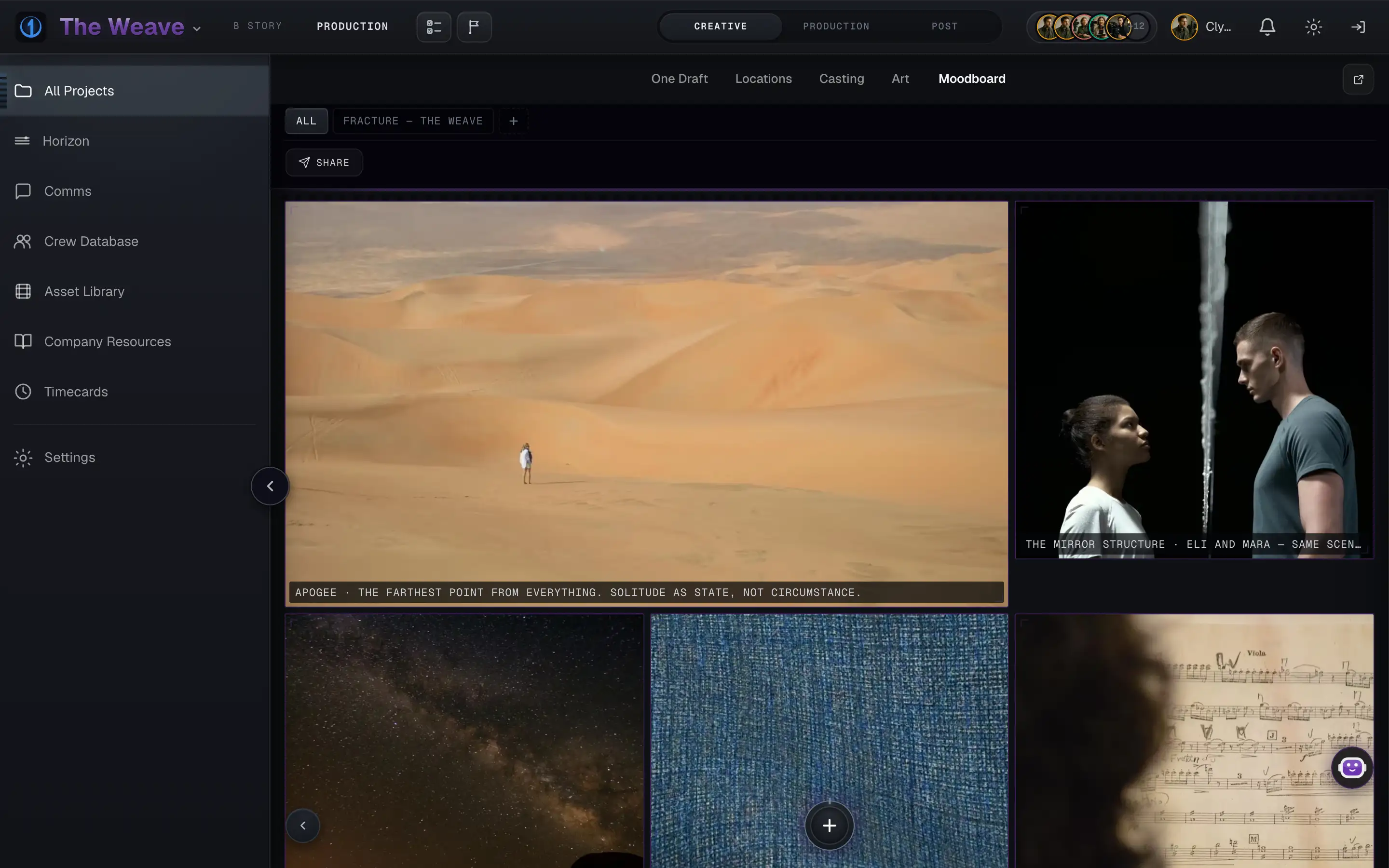
Task: Open the checklist view icon
Action: pyautogui.click(x=434, y=27)
